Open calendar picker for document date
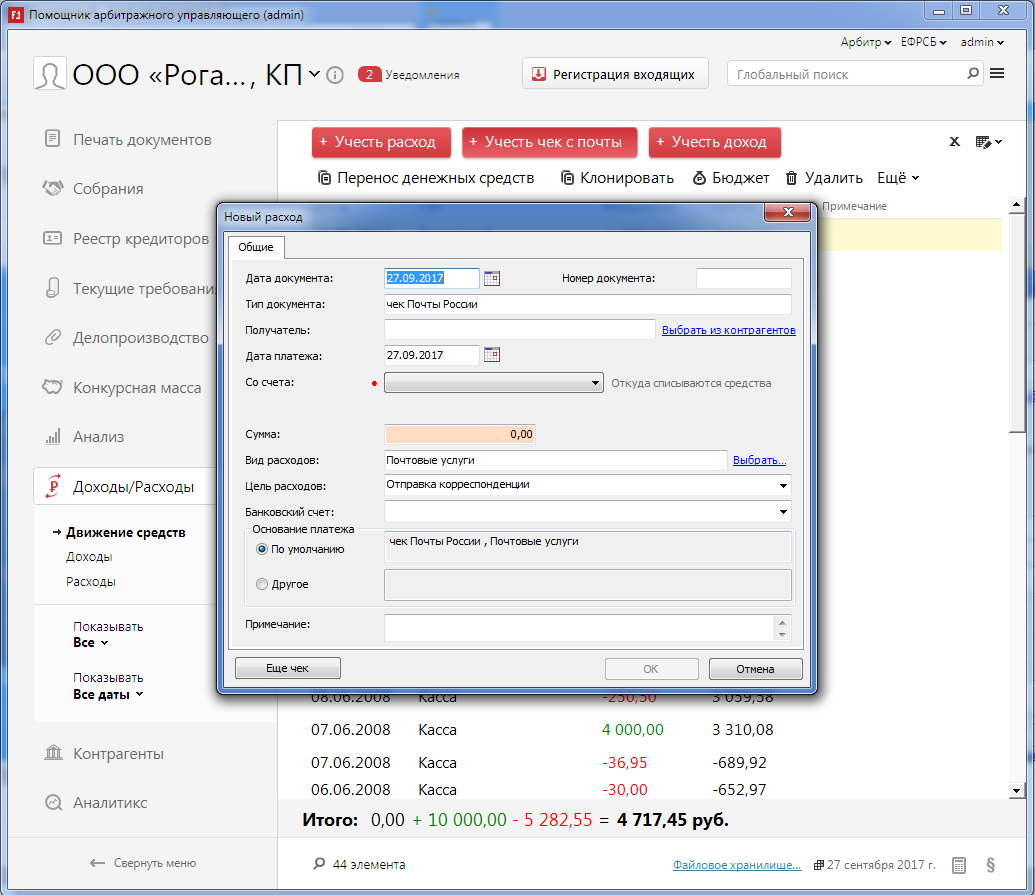The height and width of the screenshot is (895, 1035). 491,278
